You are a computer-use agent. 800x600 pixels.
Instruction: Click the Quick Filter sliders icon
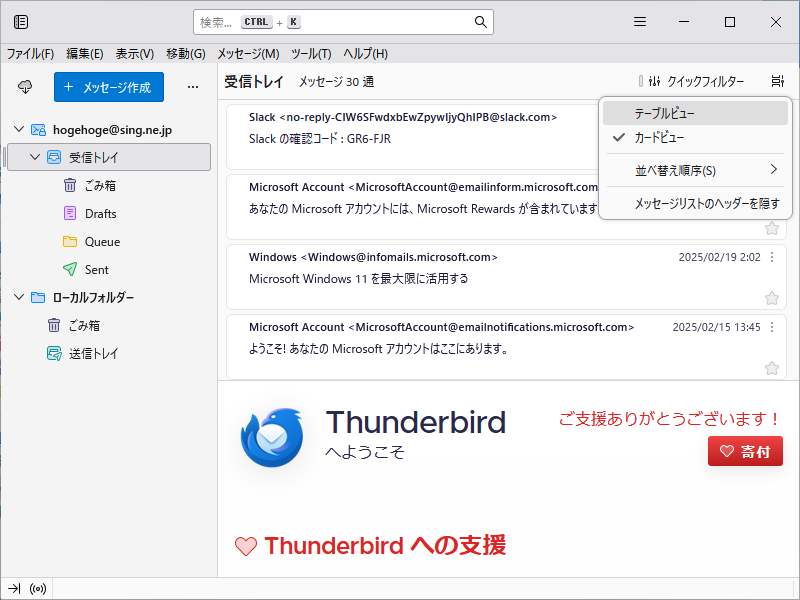tap(655, 81)
